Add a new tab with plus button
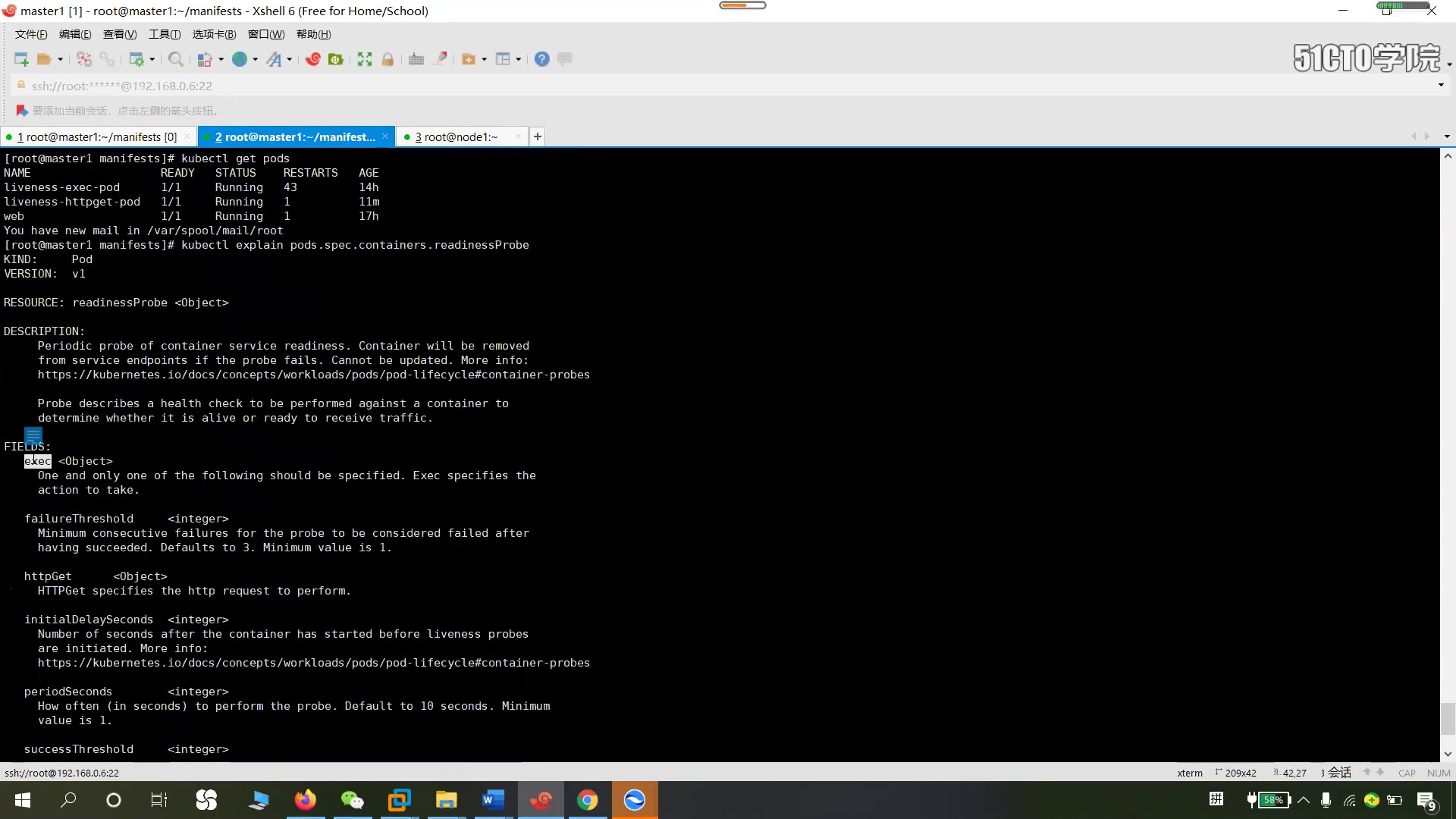 538,136
